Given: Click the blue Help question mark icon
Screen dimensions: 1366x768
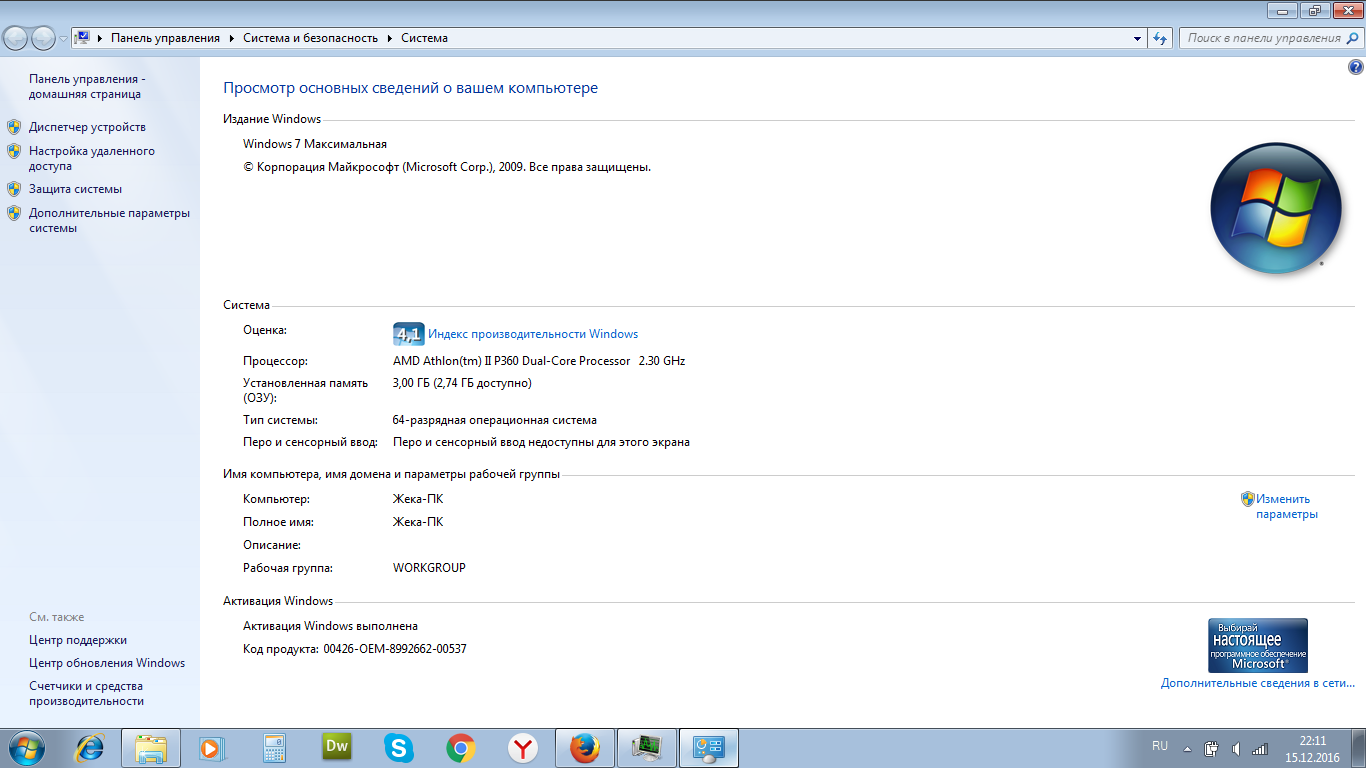Looking at the screenshot, I should point(1356,68).
